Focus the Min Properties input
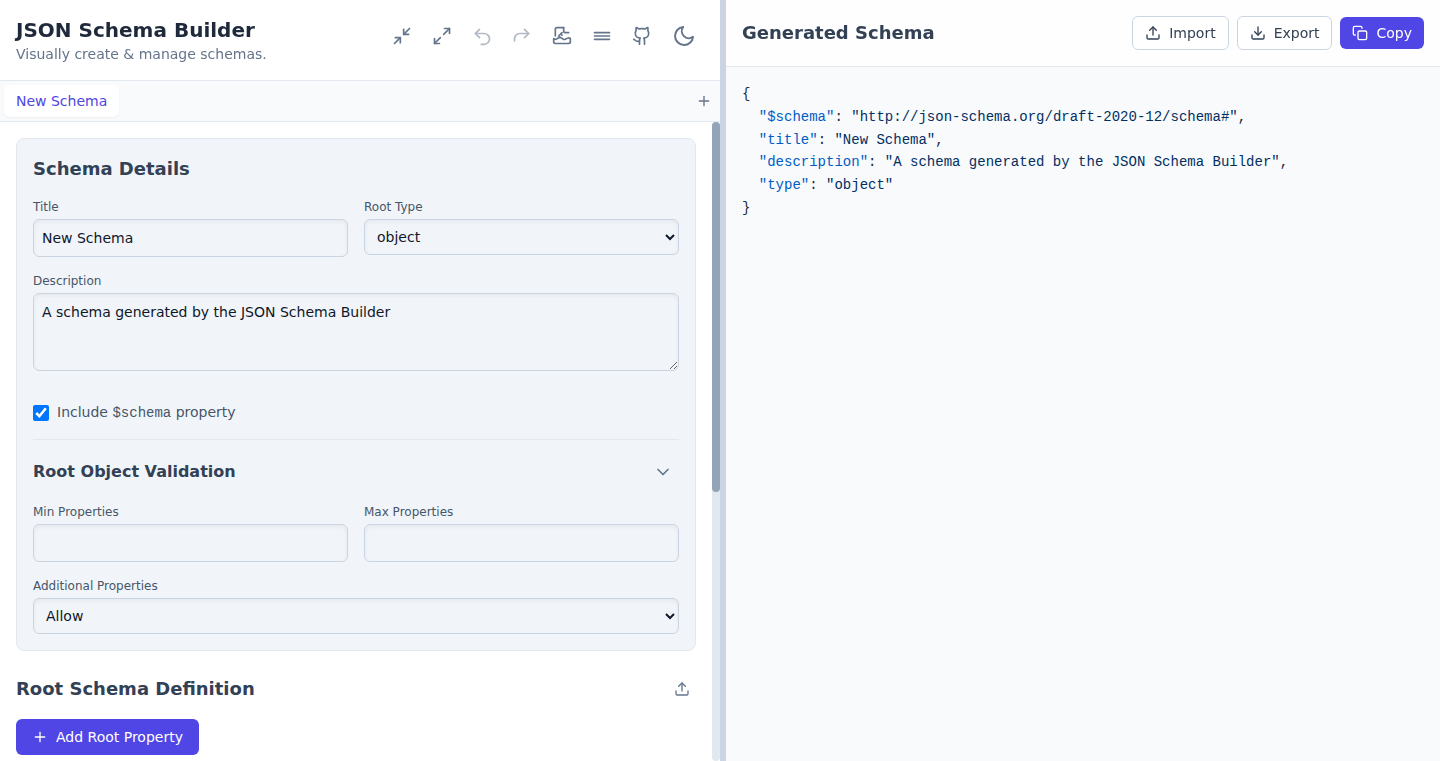1440x761 pixels. (x=190, y=543)
